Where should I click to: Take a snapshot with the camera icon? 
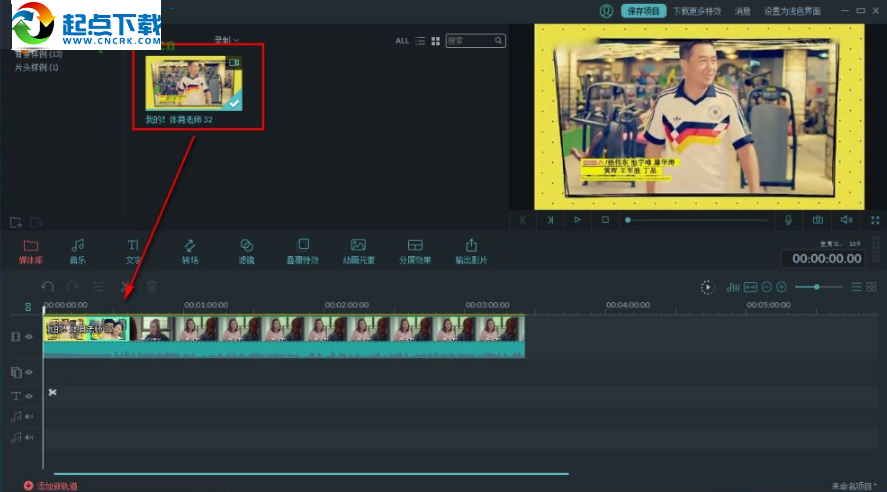tap(818, 220)
